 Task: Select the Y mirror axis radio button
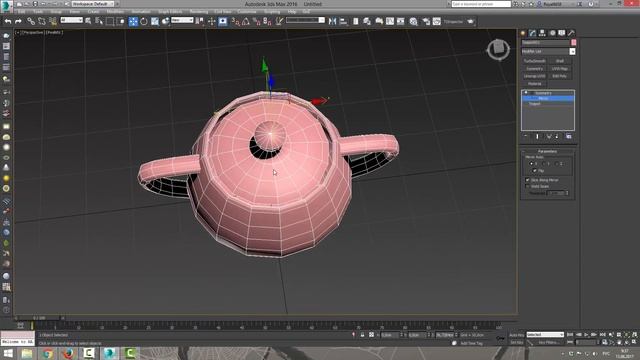click(x=544, y=164)
